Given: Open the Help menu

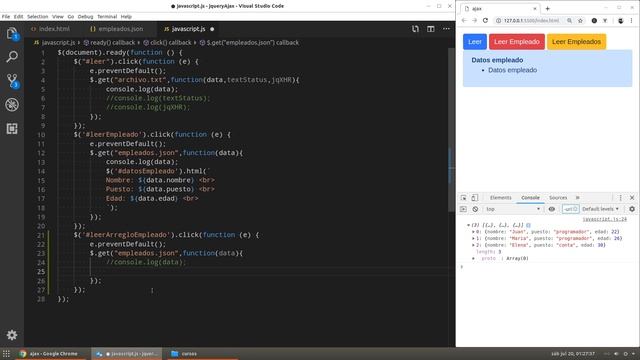Looking at the screenshot, I should [x=126, y=17].
